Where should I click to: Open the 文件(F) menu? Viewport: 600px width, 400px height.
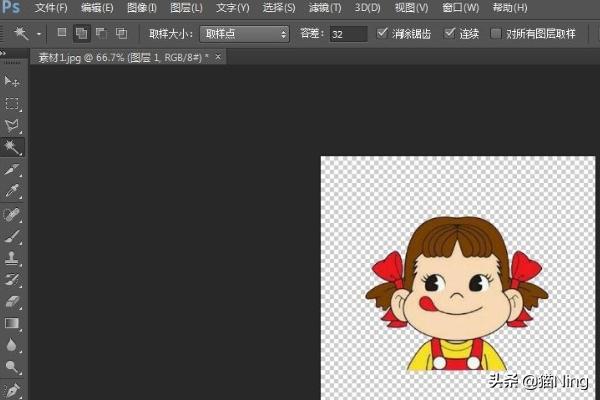click(x=51, y=8)
